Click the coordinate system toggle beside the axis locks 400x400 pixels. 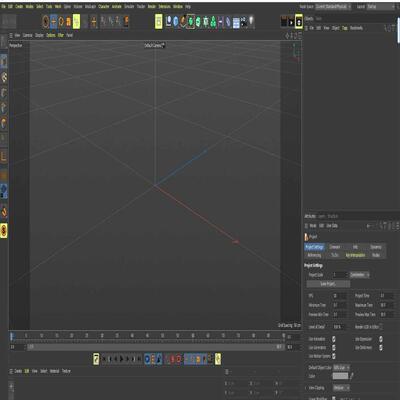(x=126, y=22)
